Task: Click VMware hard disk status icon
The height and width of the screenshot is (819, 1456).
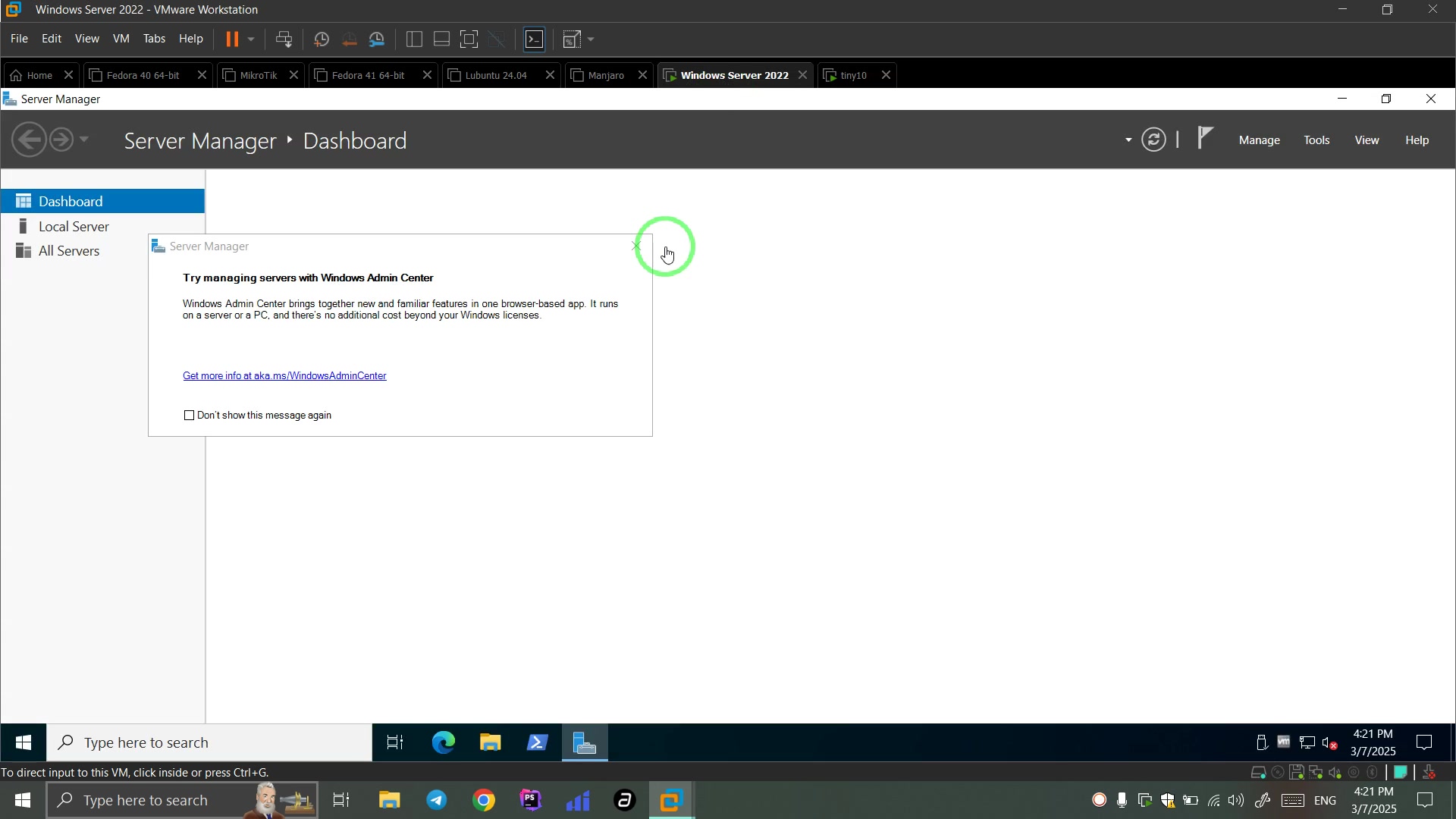Action: (1258, 773)
